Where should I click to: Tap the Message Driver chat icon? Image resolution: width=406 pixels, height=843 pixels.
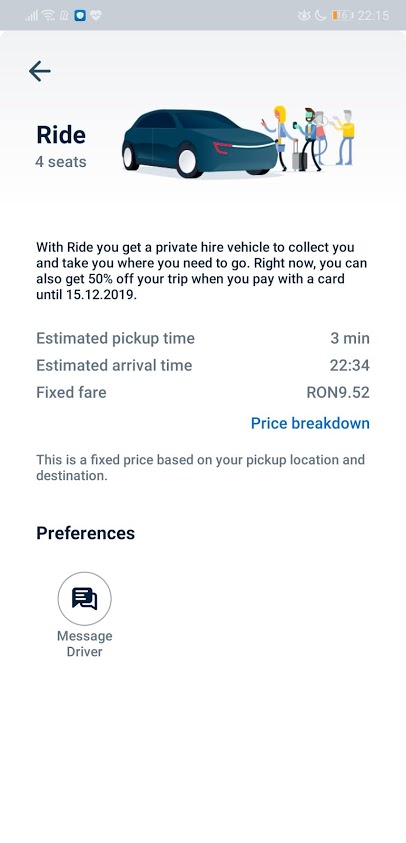pyautogui.click(x=84, y=598)
